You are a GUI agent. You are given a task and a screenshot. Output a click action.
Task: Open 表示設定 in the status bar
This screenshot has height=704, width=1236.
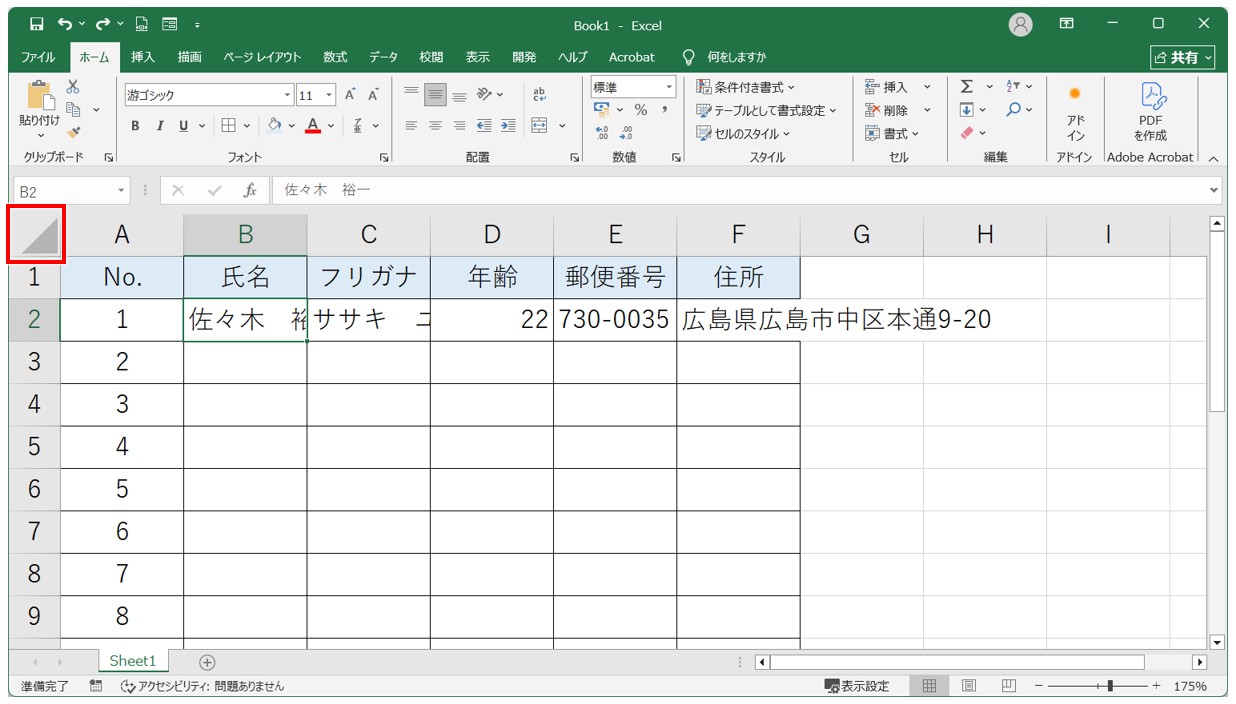[x=857, y=686]
